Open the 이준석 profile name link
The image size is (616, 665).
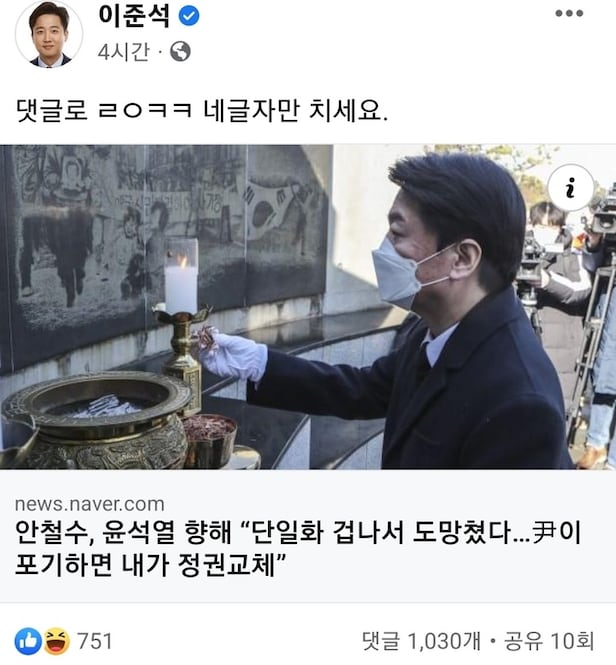tap(134, 16)
